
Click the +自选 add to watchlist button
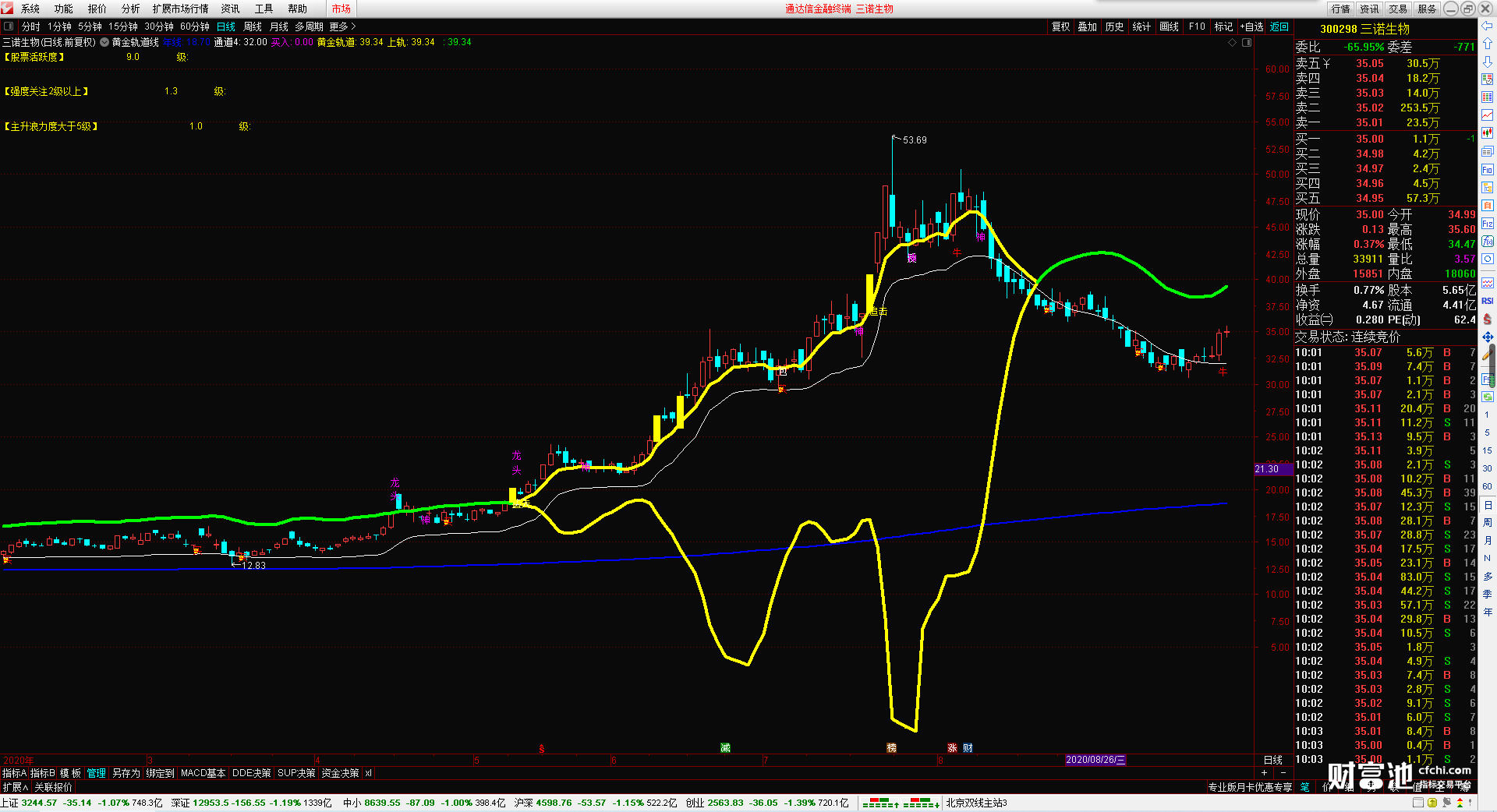tap(1251, 26)
